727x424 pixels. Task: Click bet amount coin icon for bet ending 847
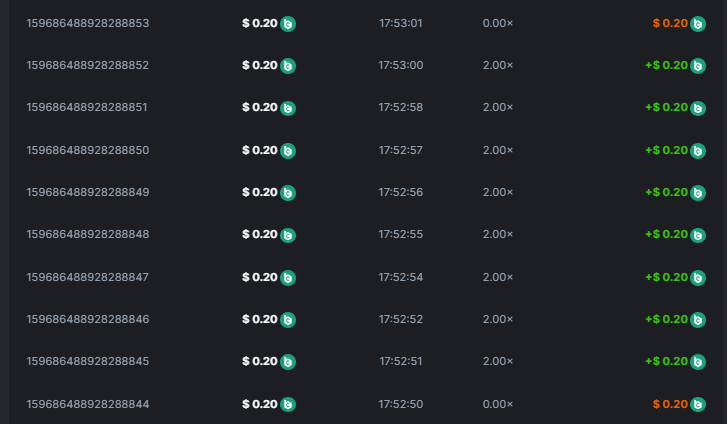(x=288, y=277)
